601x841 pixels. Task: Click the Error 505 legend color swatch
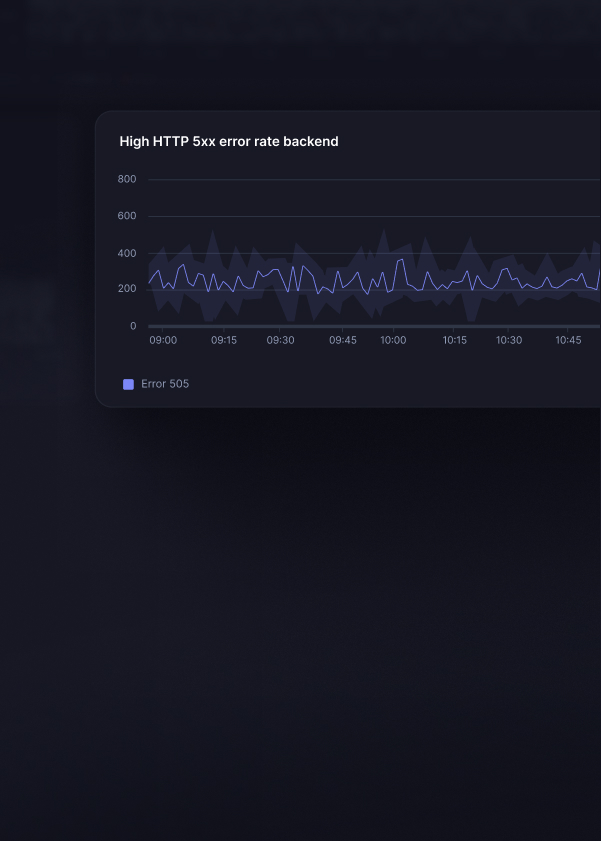point(128,384)
